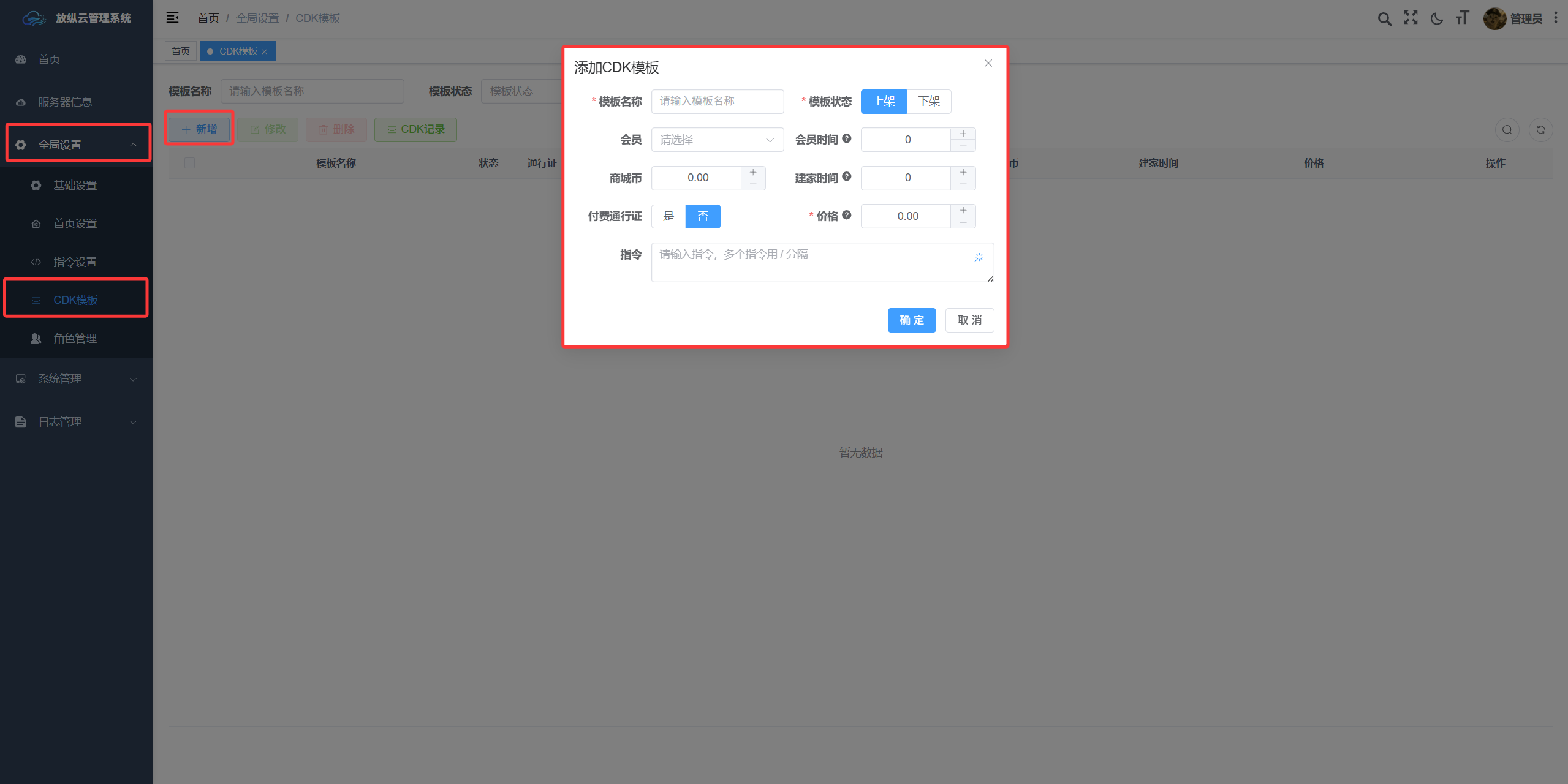Open the 会员 请选择 dropdown

[x=718, y=140]
